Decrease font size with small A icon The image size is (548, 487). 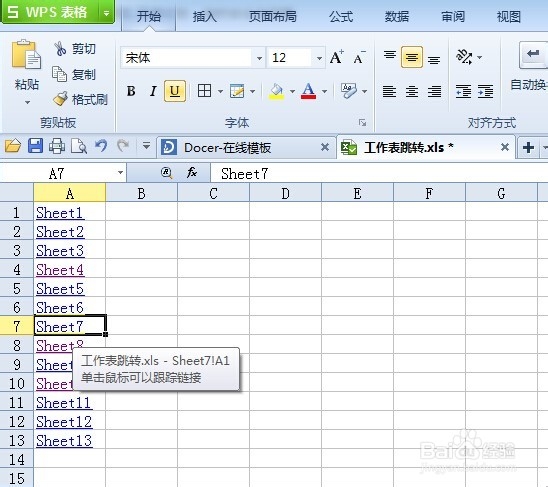pos(359,58)
